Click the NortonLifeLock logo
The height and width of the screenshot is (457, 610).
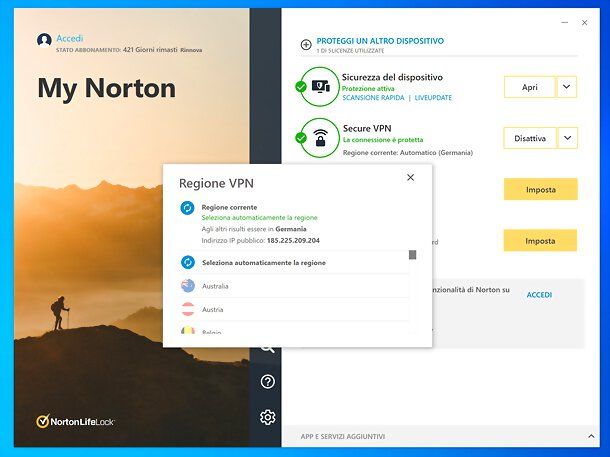click(75, 421)
